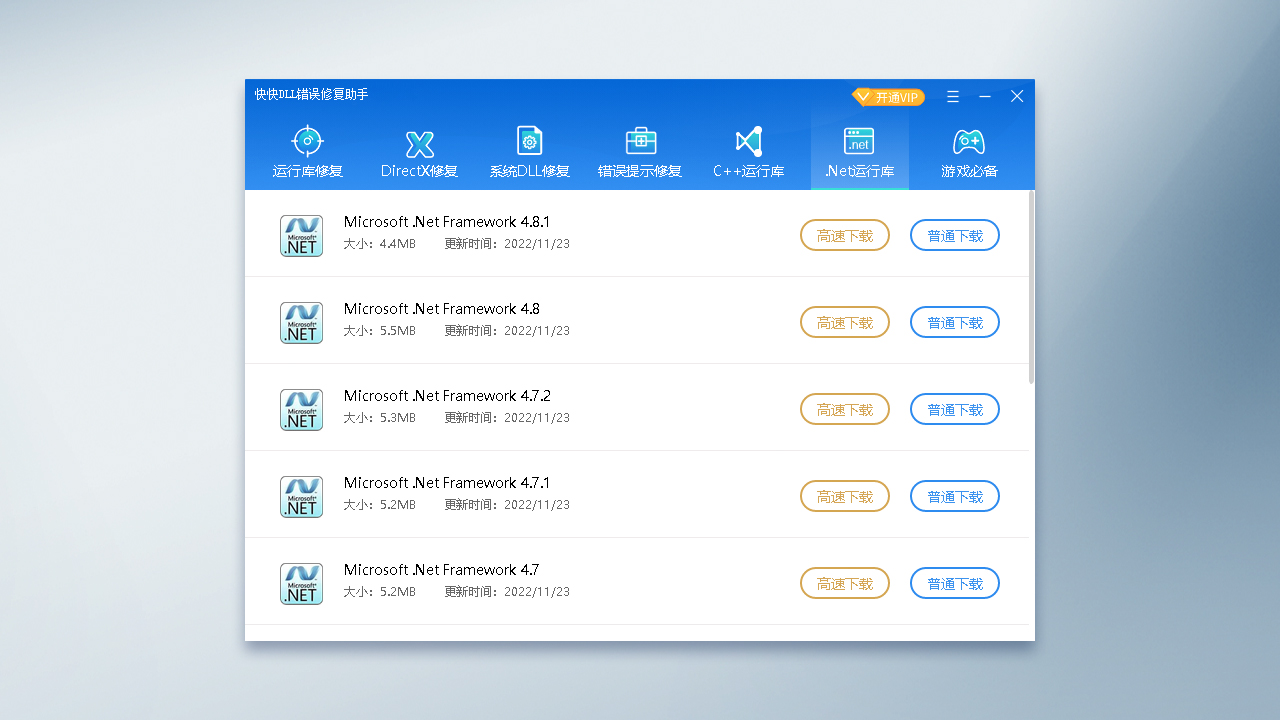Switch to the DirectX修复 section
The width and height of the screenshot is (1280, 720).
tap(419, 152)
